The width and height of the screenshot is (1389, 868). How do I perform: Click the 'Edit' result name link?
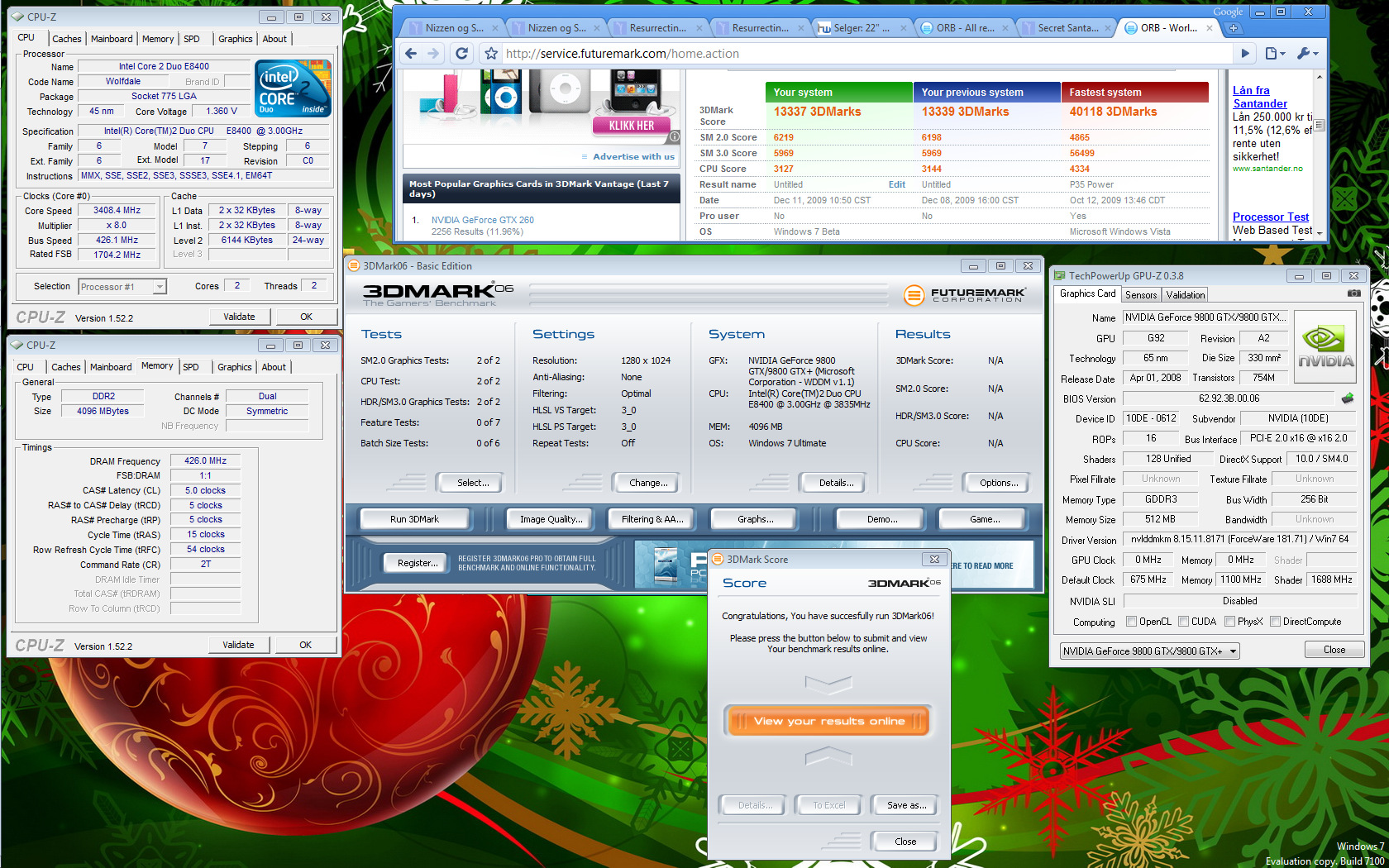(x=896, y=184)
